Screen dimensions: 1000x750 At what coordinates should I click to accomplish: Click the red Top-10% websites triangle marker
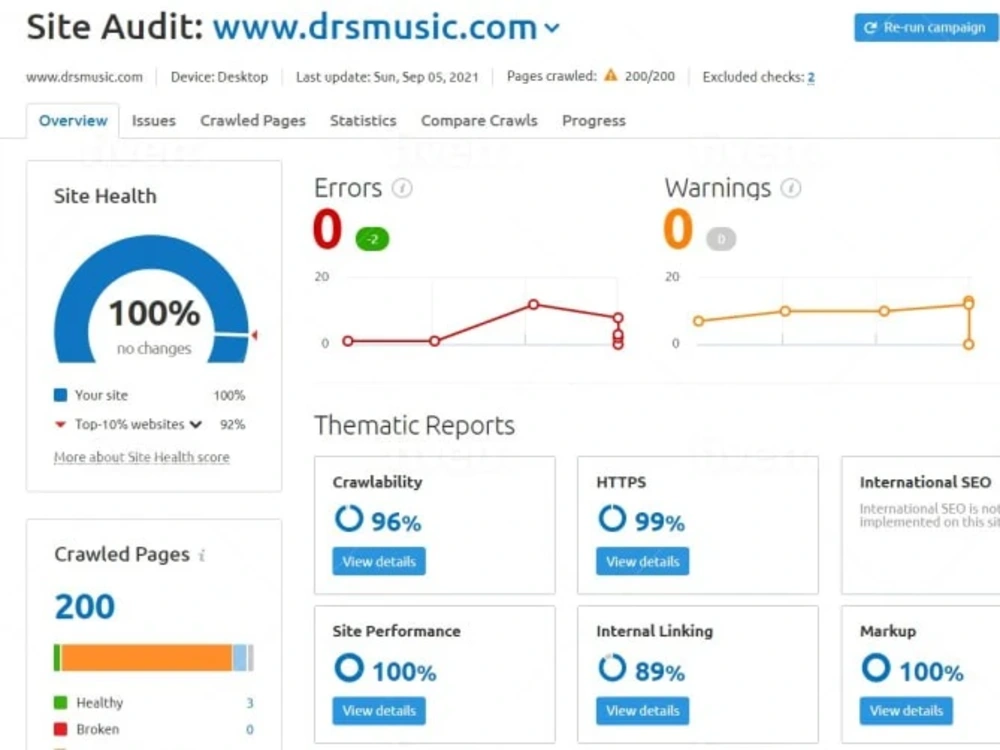click(60, 425)
